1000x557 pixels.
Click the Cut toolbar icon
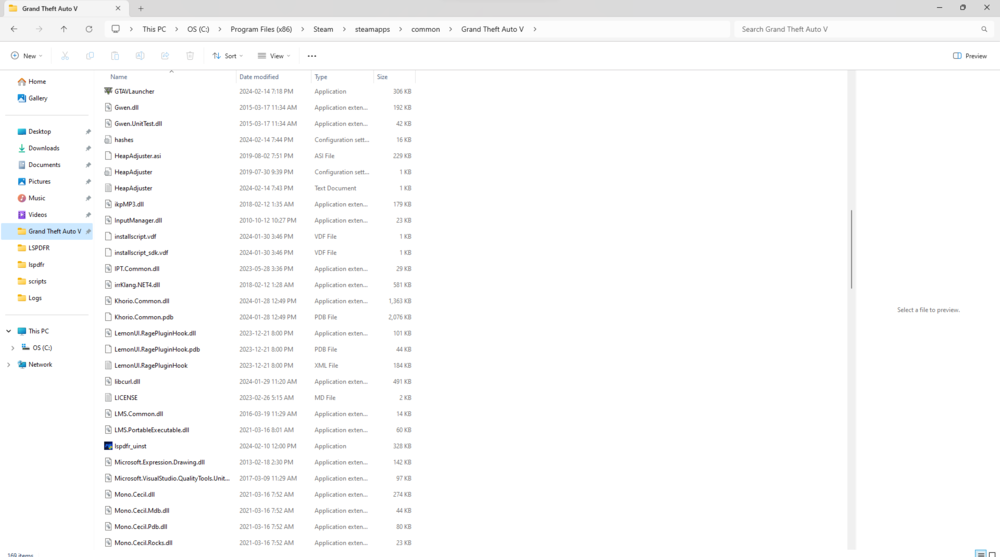pos(65,56)
